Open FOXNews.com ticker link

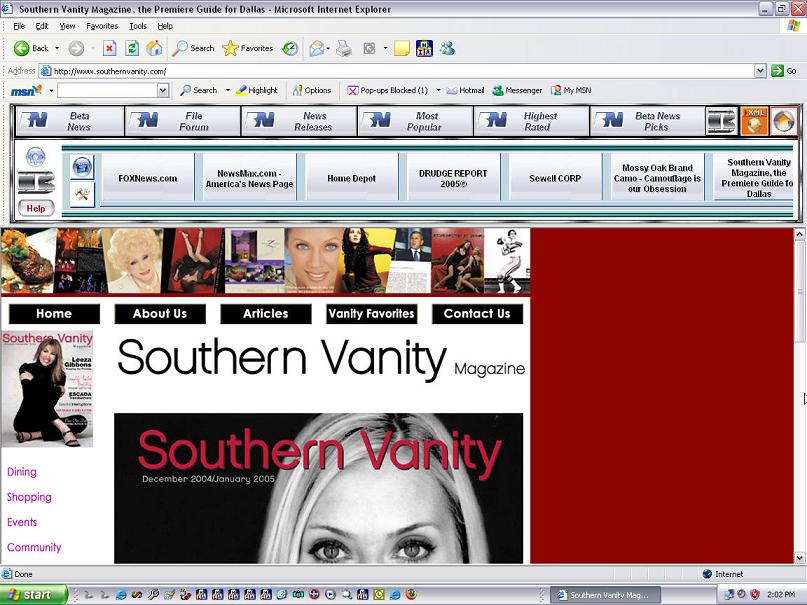click(148, 179)
